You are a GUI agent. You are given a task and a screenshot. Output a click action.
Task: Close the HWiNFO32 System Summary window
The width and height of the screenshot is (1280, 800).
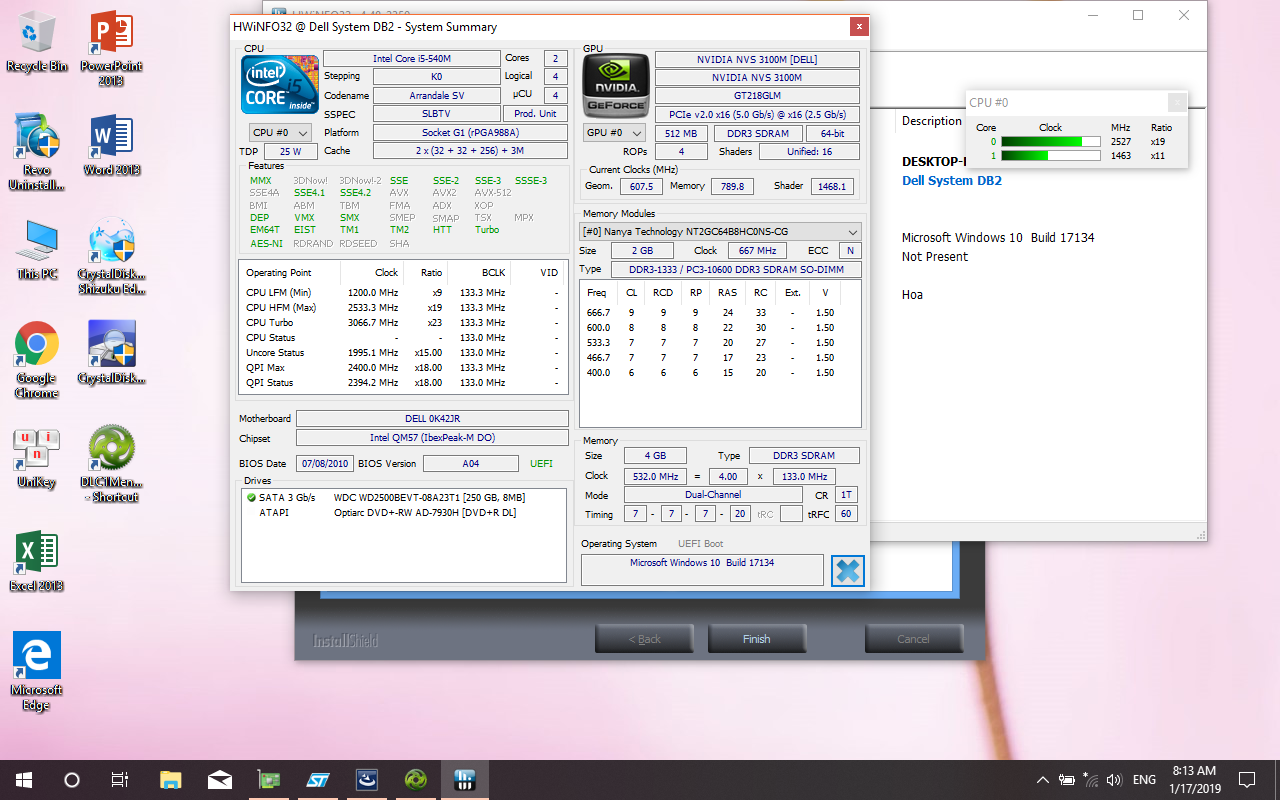[858, 27]
